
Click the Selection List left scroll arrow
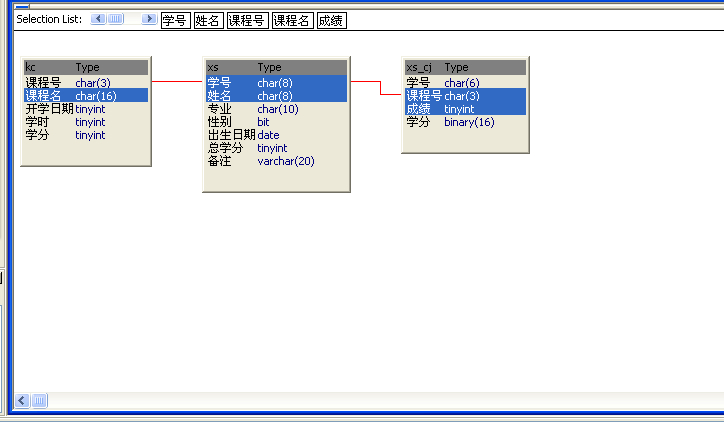click(98, 19)
